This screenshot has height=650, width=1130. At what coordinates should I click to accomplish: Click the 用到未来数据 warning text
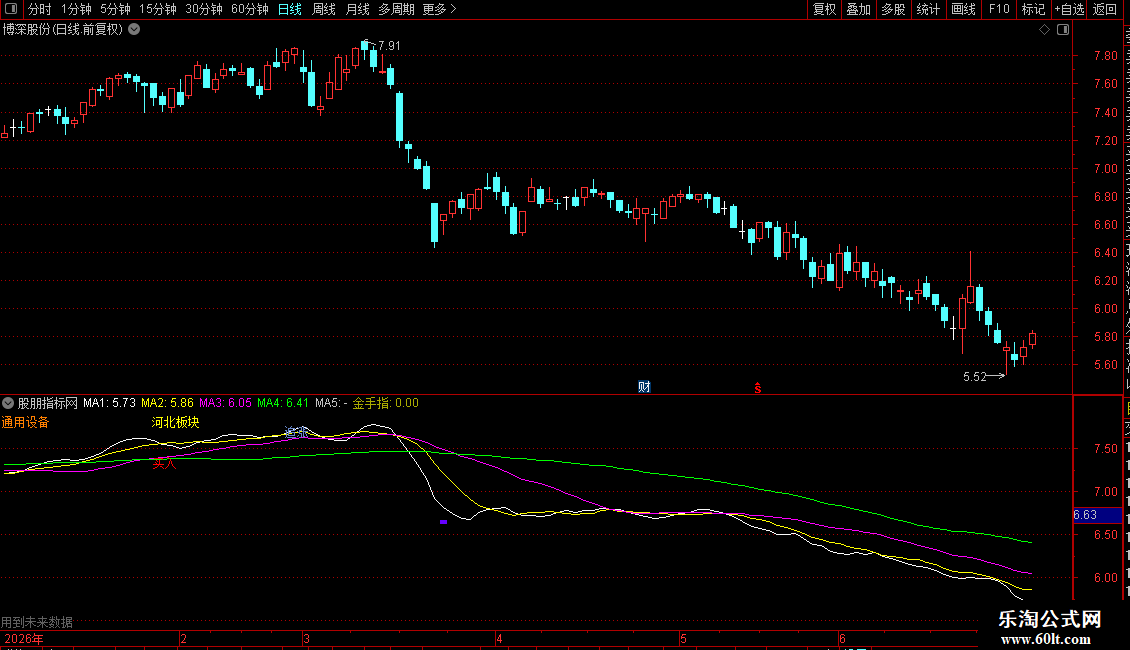coord(37,622)
